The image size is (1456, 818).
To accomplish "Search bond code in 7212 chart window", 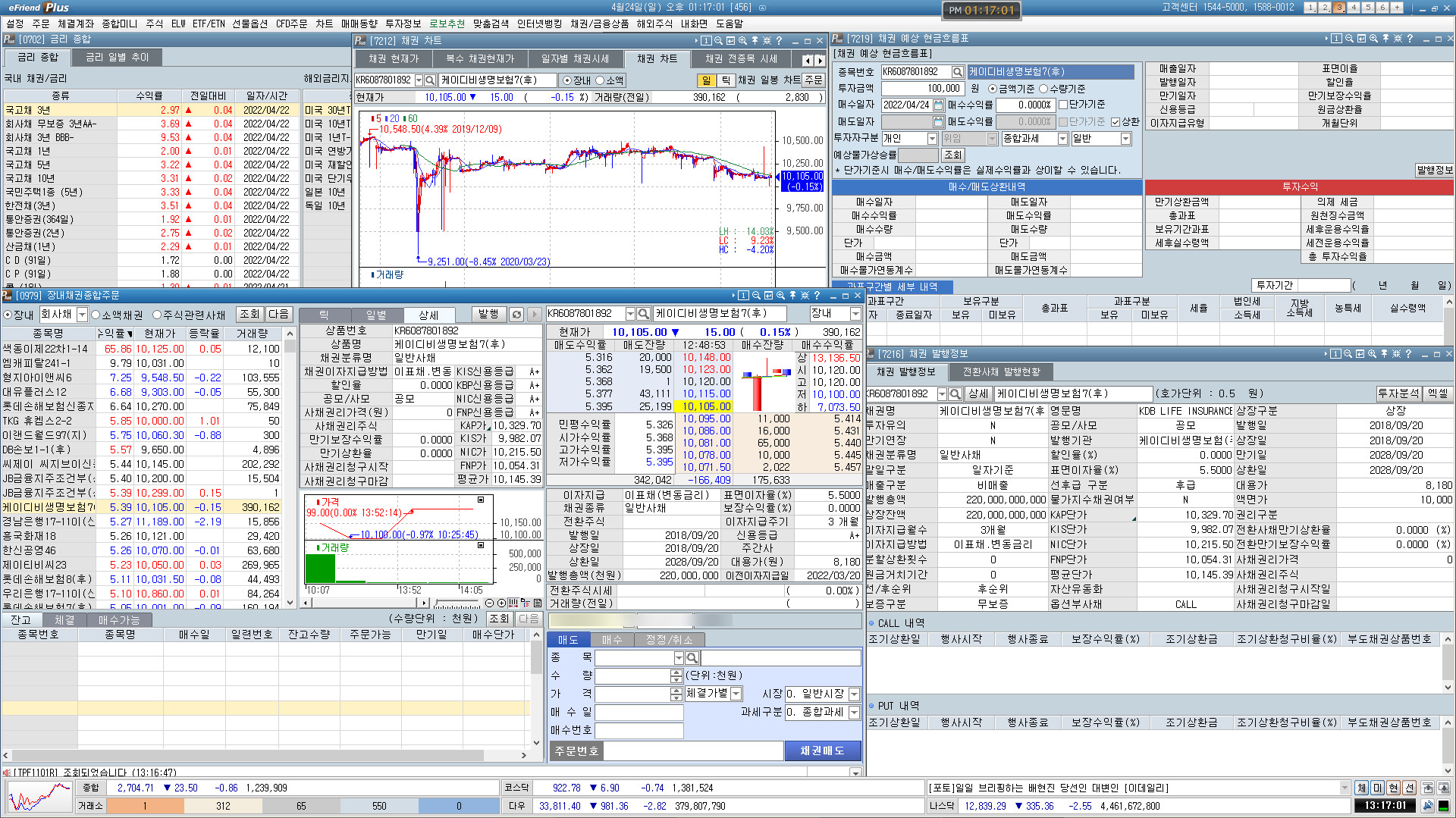I will click(430, 80).
